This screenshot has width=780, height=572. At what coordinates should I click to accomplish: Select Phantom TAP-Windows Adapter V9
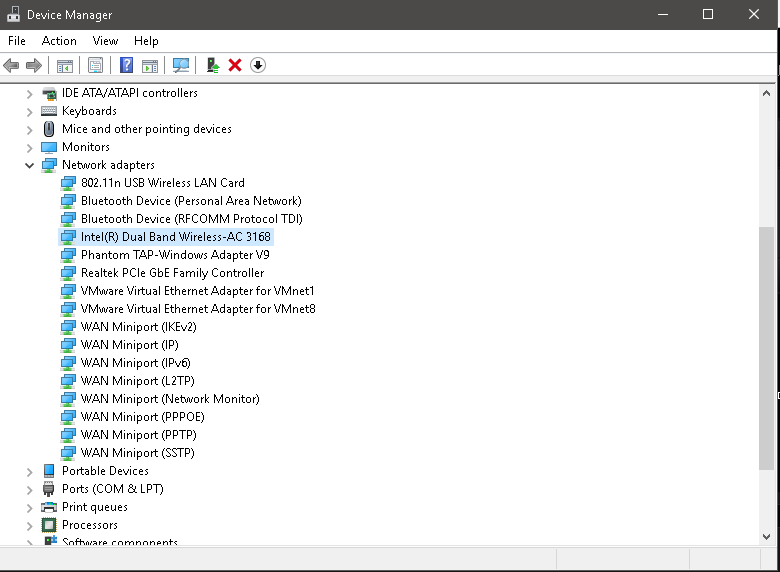(x=175, y=255)
